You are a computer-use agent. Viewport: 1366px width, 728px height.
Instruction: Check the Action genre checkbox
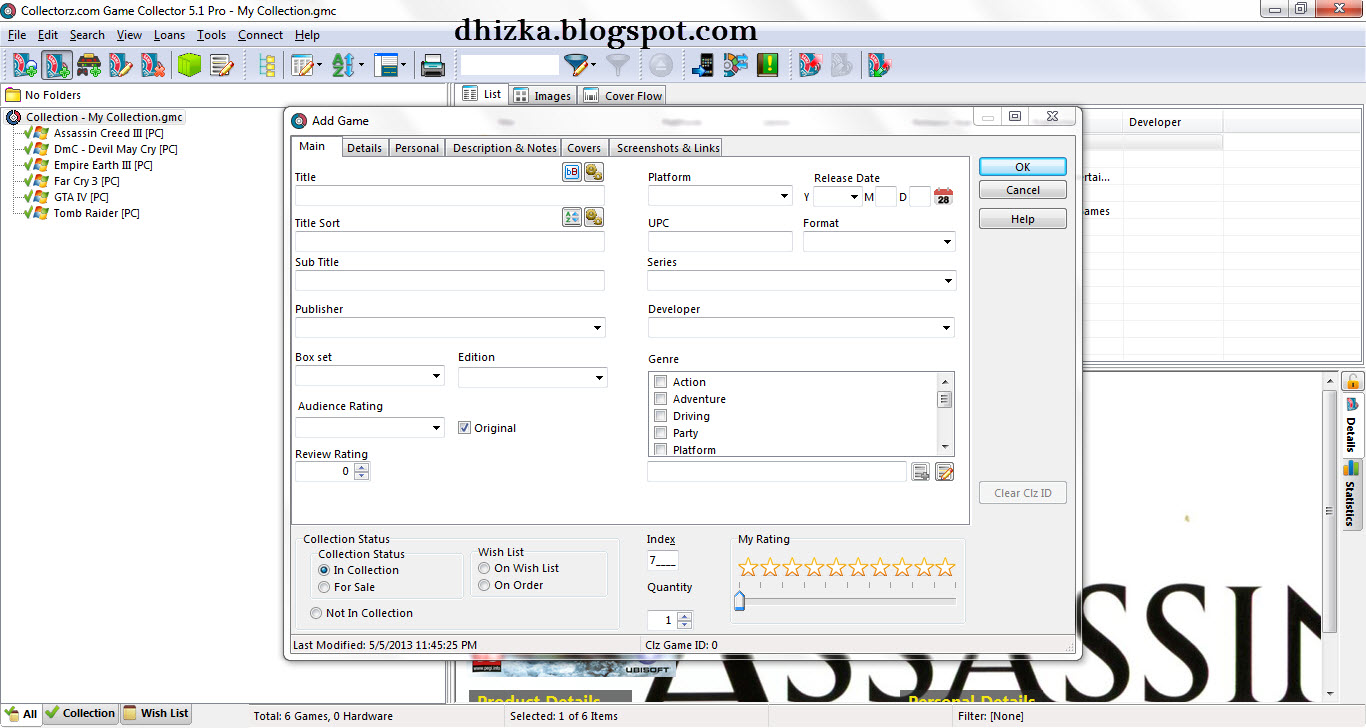click(x=660, y=382)
